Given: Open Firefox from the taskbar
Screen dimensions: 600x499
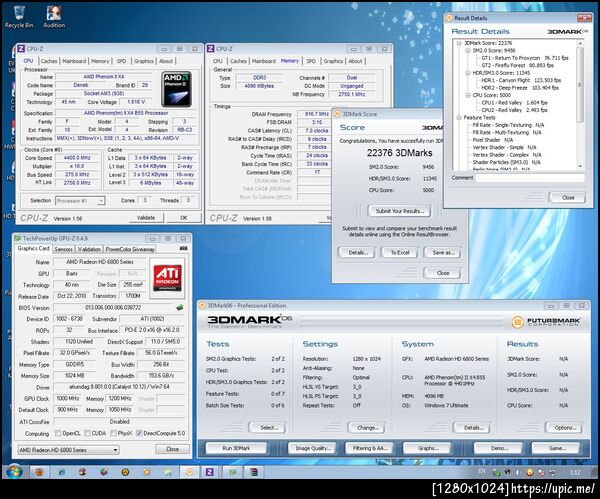Looking at the screenshot, I should tap(39, 472).
